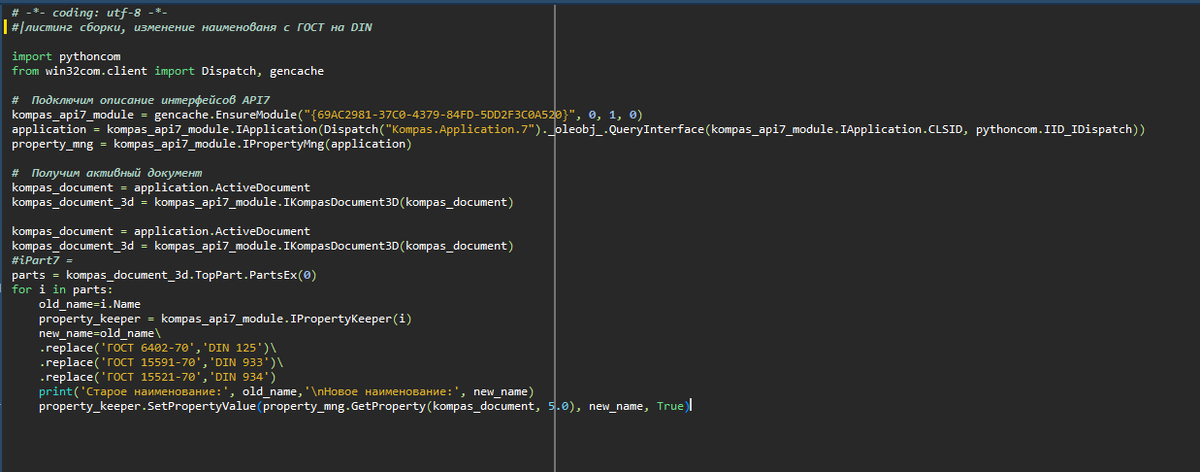Click the 'old_name=i.Name' line
Screen dimensions: 1200x472
[90, 303]
